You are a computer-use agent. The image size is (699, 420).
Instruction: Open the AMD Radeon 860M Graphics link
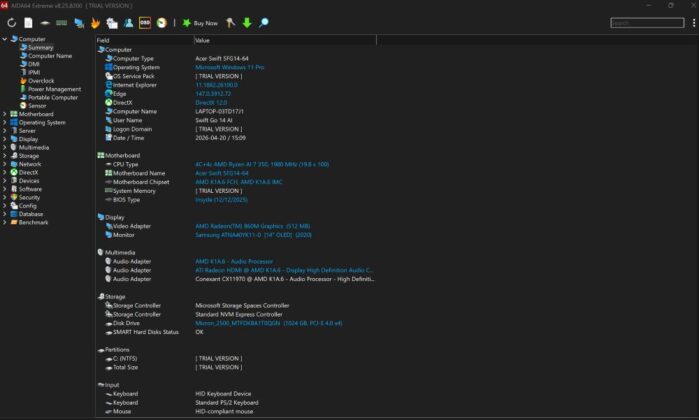point(252,226)
